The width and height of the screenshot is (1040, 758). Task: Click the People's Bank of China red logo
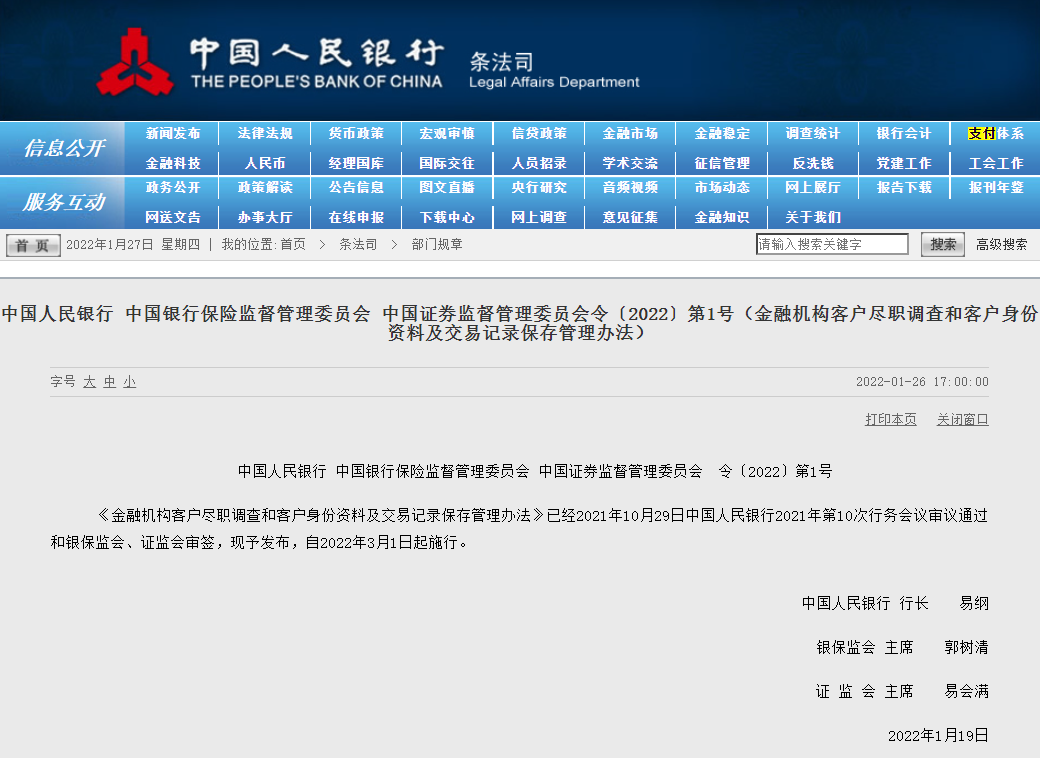tap(135, 62)
